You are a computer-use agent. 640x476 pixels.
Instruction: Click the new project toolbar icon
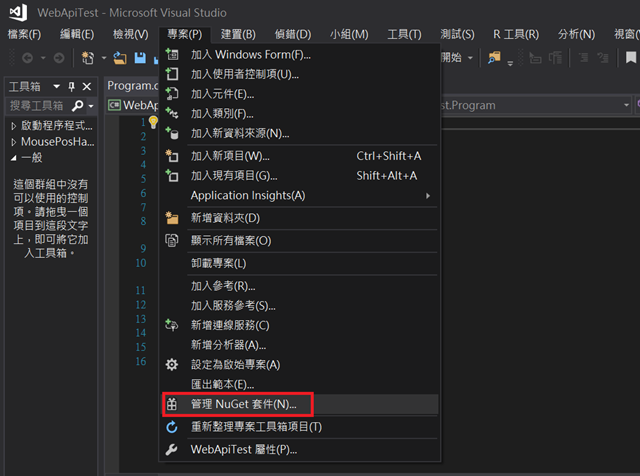pos(88,58)
